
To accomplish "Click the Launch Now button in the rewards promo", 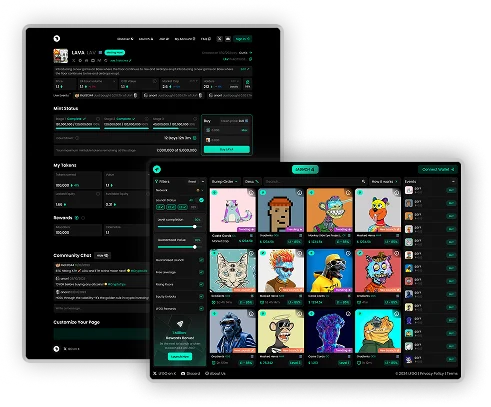I will click(180, 357).
